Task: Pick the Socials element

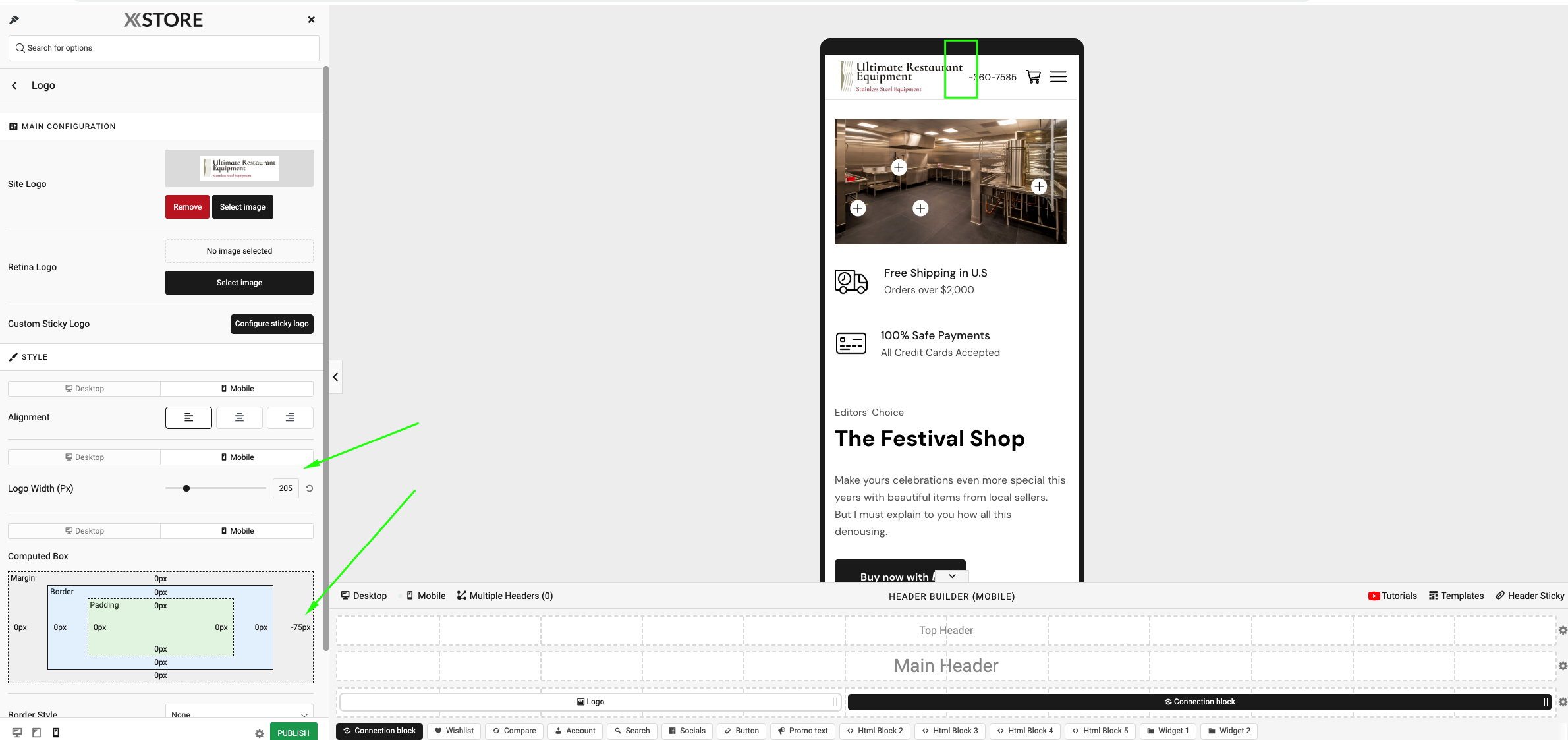Action: click(687, 731)
